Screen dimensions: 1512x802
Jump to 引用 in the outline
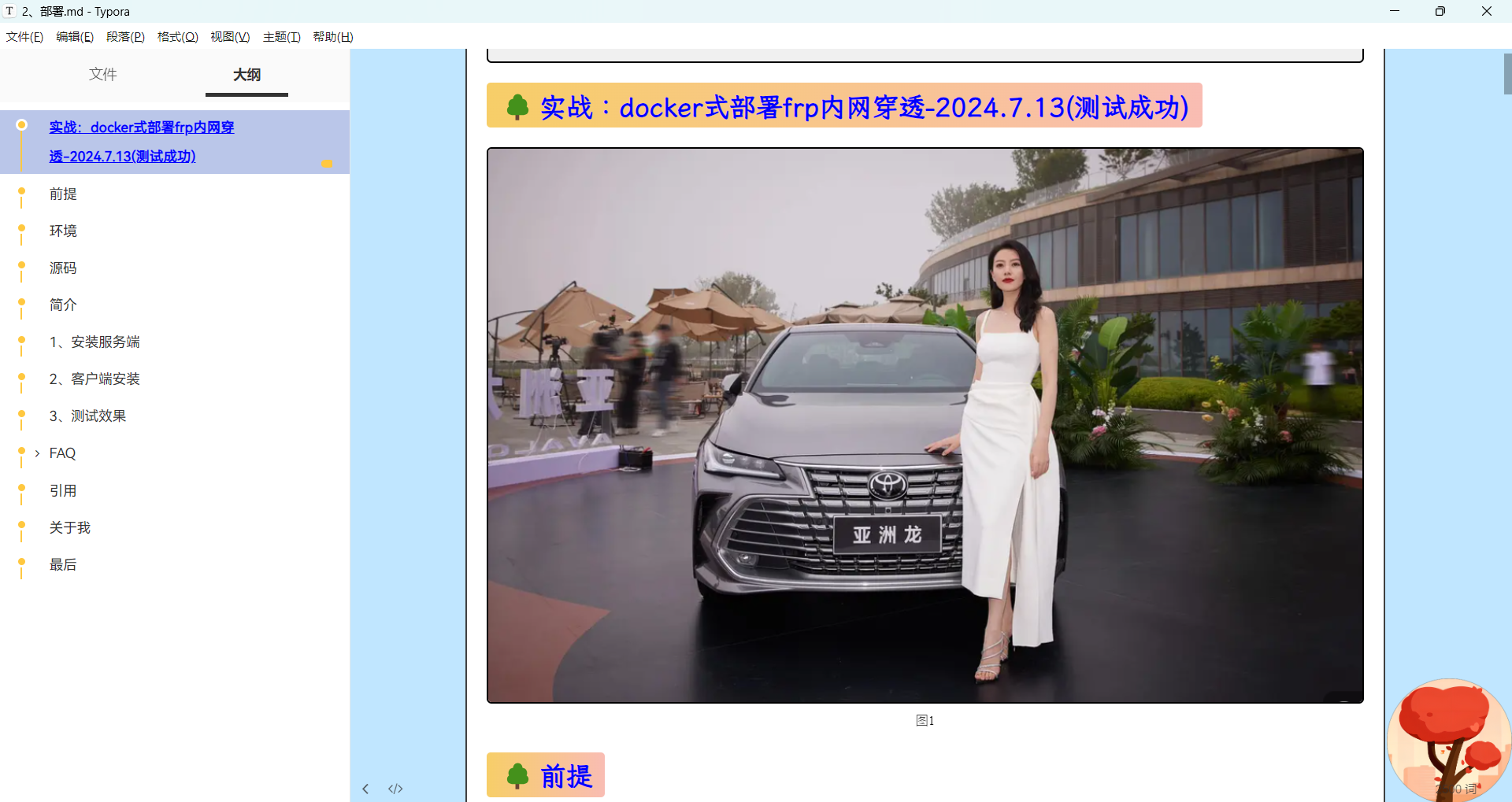63,490
